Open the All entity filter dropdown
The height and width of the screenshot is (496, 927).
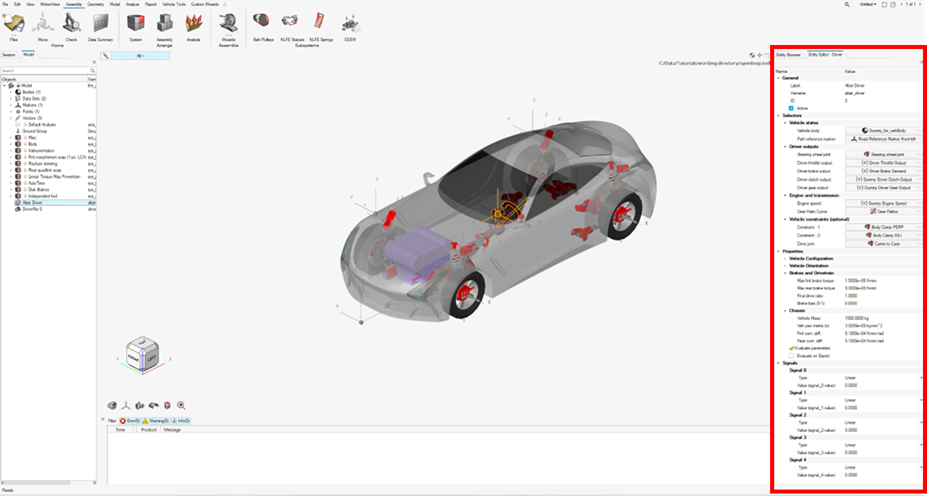pos(140,56)
